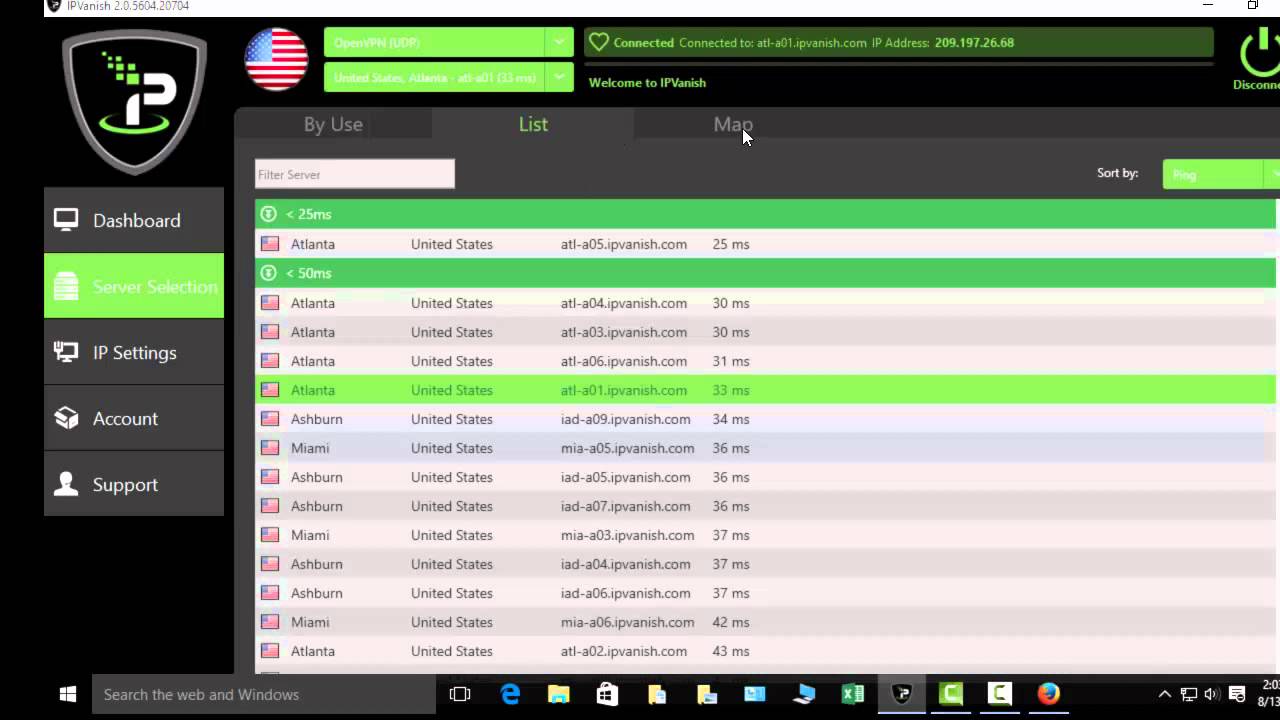Select server atl-a06.ipvanish.com
Screen dimensions: 1280x720
click(x=766, y=361)
